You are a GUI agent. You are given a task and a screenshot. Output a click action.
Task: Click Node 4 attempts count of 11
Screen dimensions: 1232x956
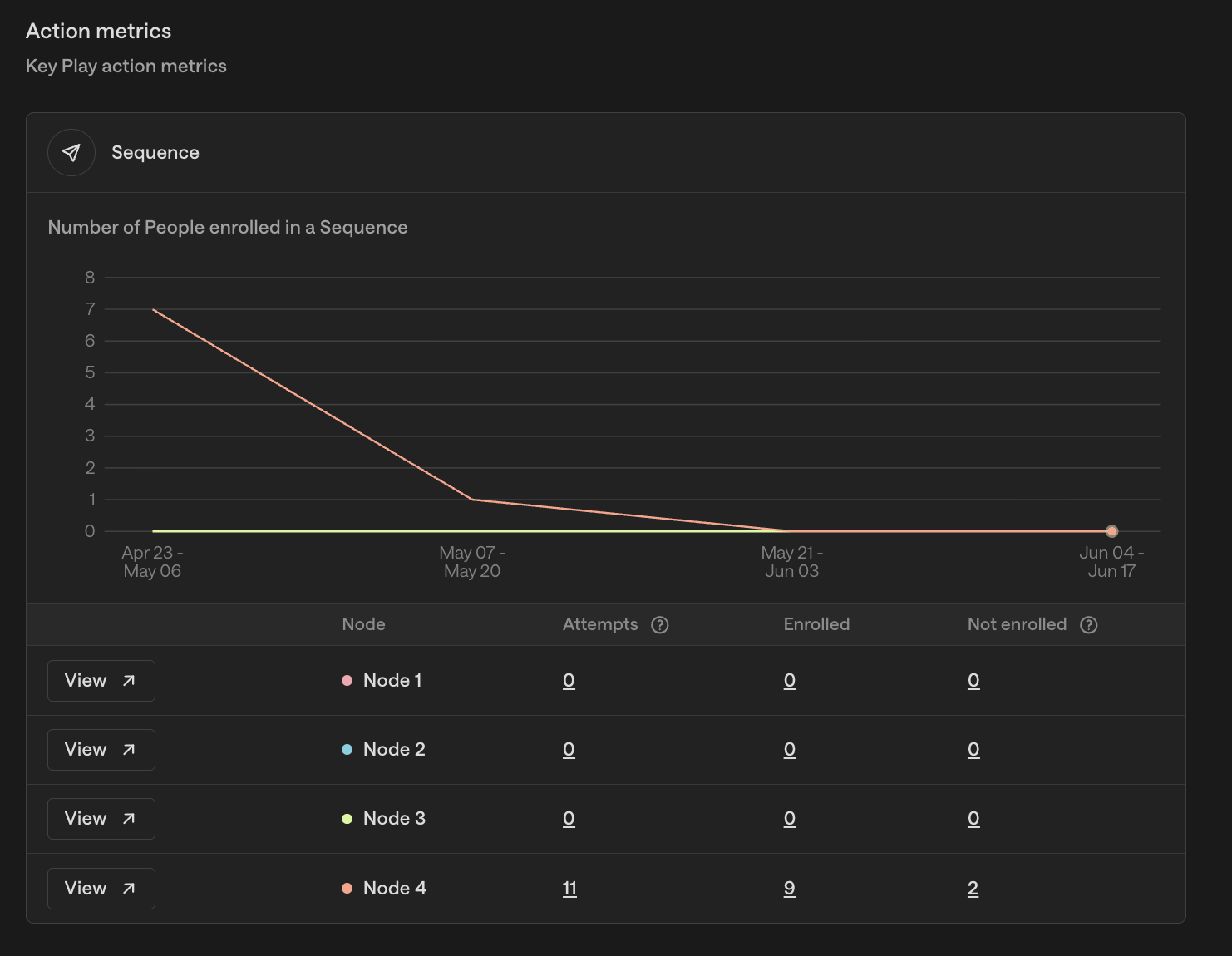(x=569, y=889)
